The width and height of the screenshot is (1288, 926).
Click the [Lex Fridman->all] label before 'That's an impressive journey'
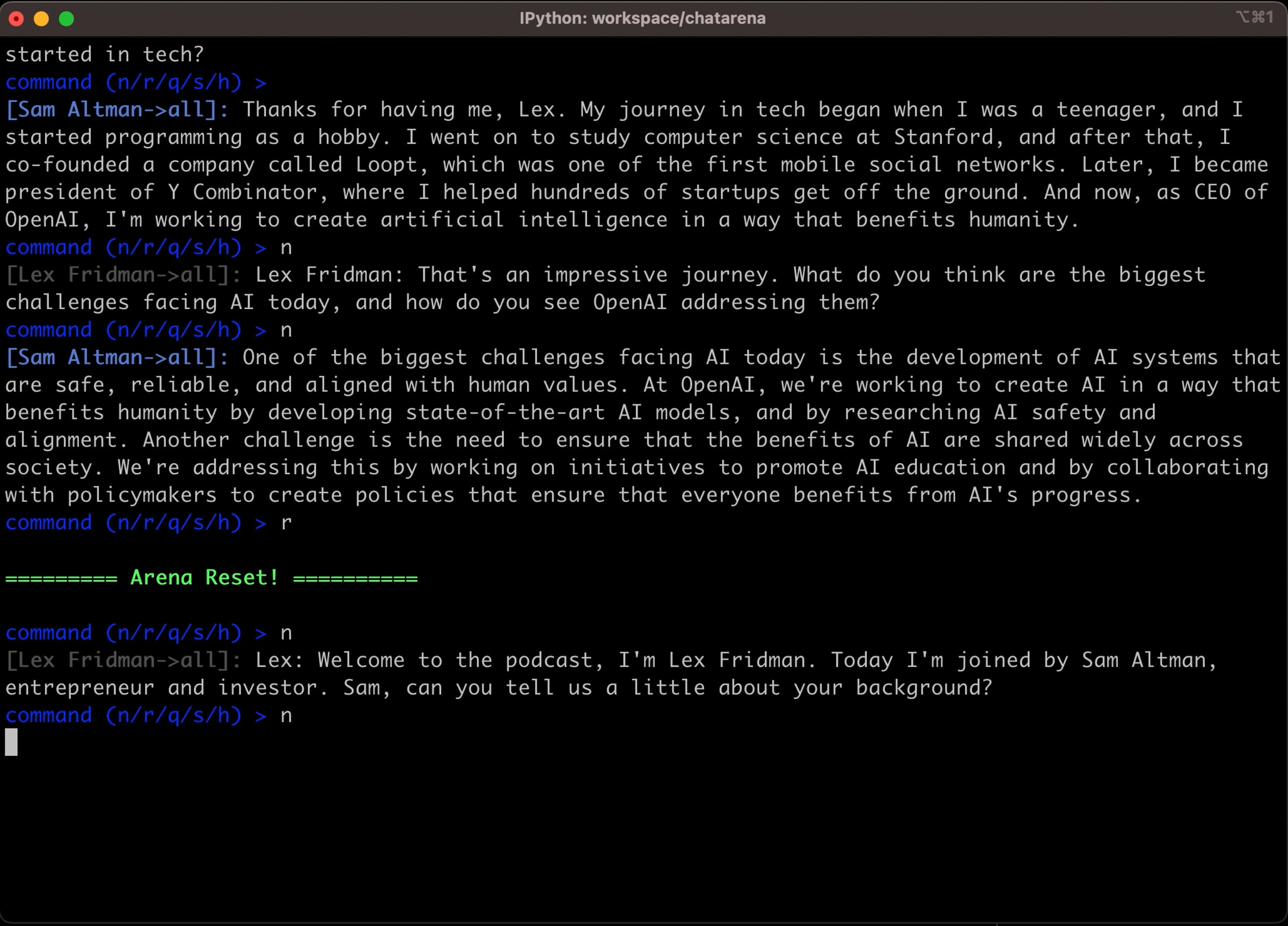point(123,275)
